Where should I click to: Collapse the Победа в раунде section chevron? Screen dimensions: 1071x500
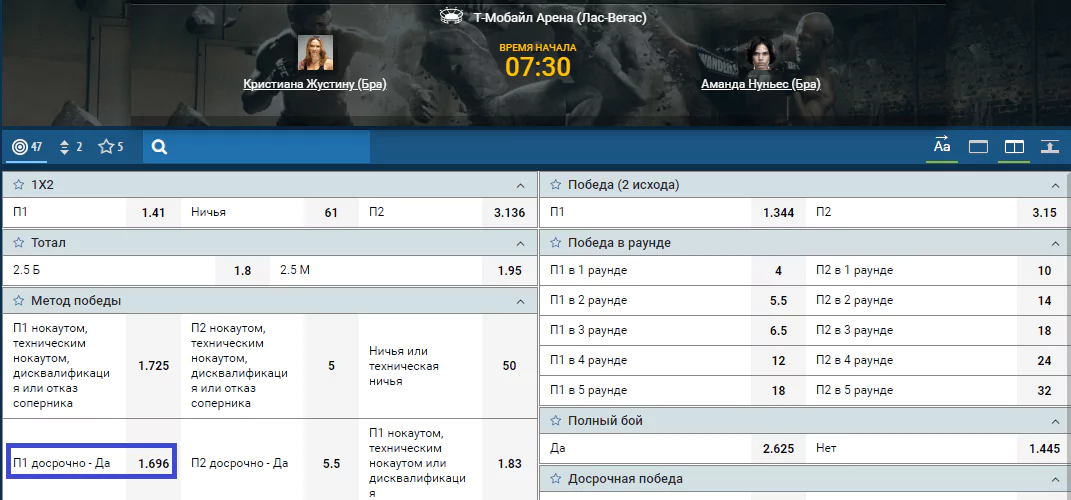[1057, 244]
